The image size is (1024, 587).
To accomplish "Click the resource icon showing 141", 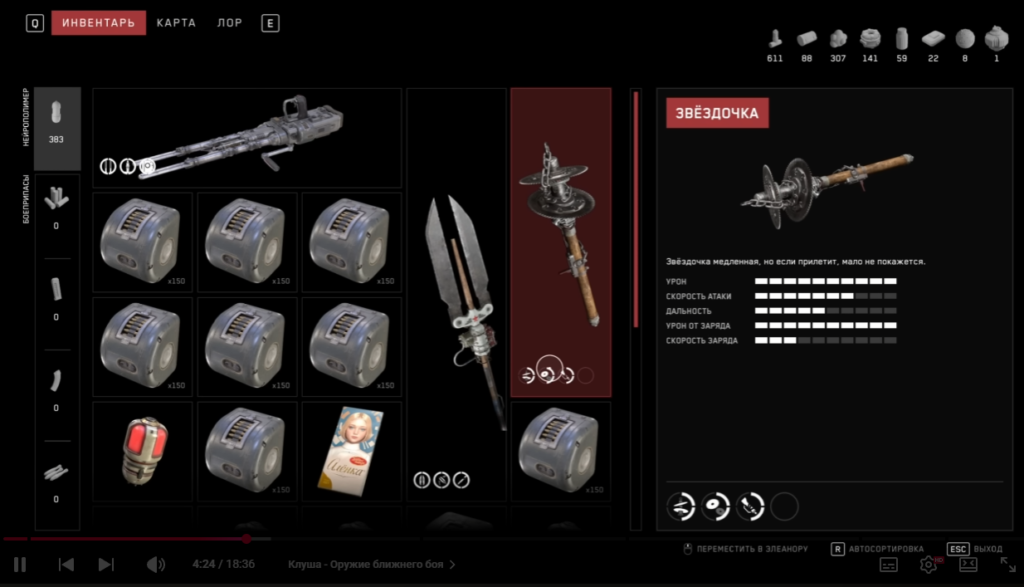I will [x=870, y=45].
